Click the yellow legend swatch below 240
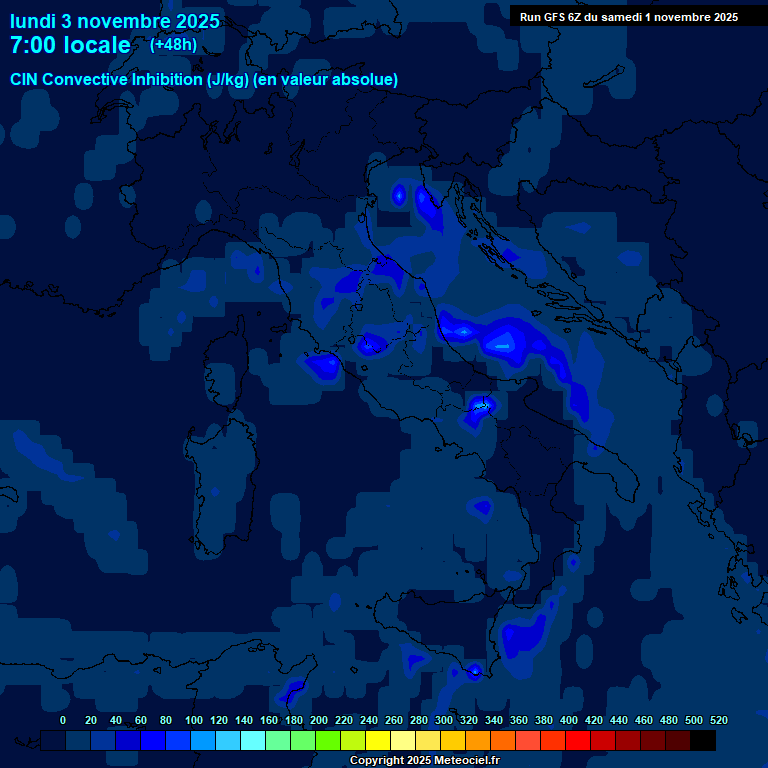The height and width of the screenshot is (768, 768). click(378, 741)
